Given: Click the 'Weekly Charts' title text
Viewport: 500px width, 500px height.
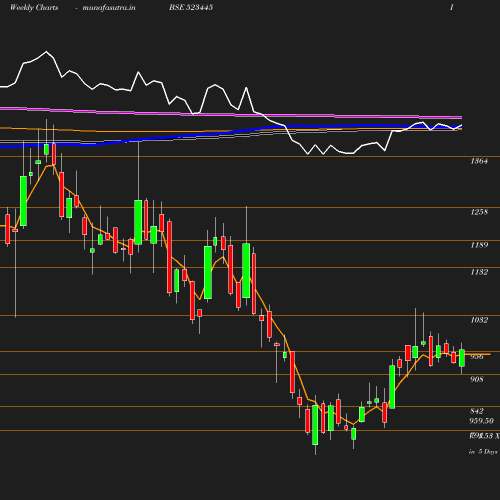Looking at the screenshot, I should [x=34, y=7].
